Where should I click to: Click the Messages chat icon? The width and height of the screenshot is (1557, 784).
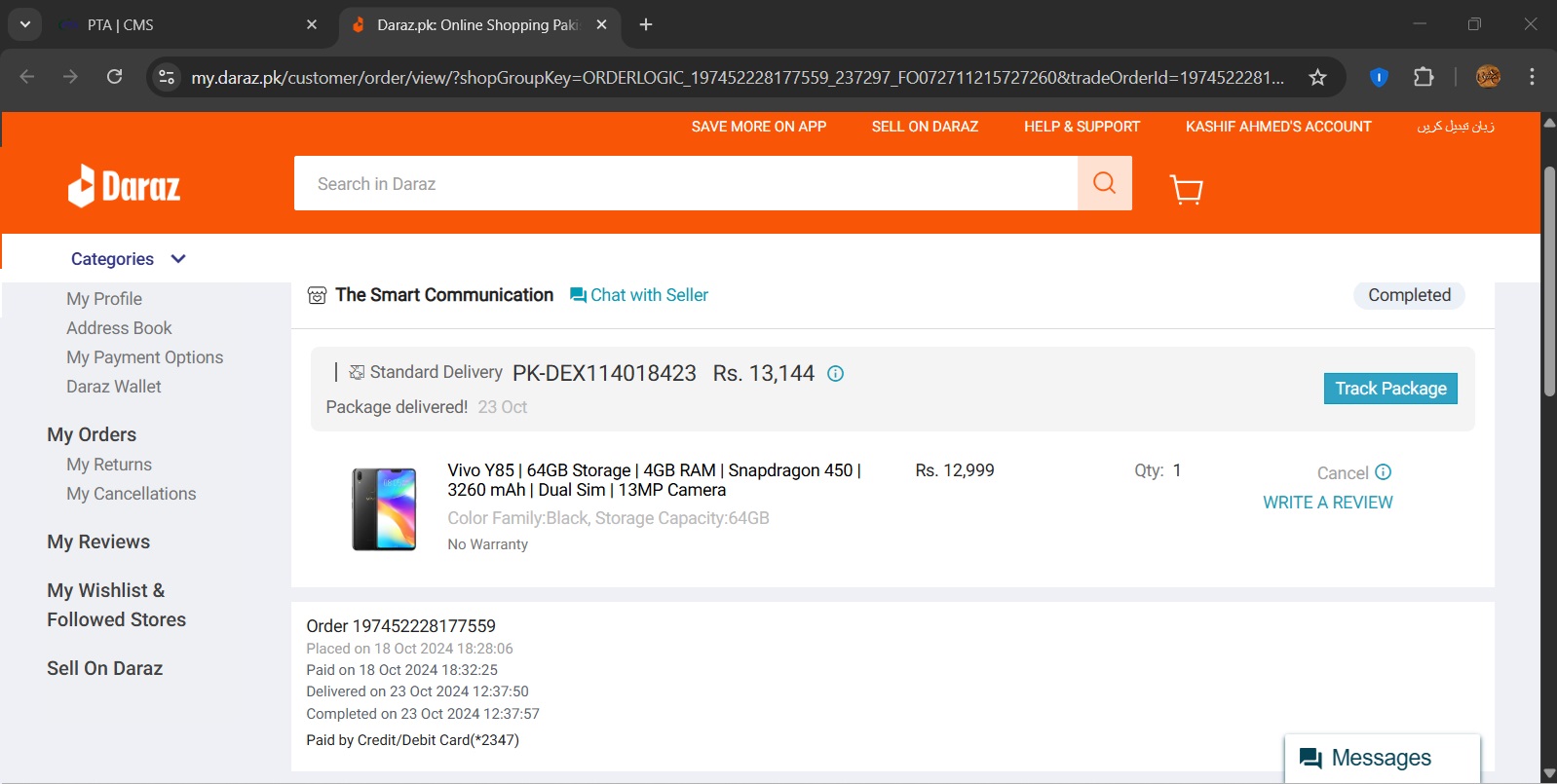point(1310,758)
